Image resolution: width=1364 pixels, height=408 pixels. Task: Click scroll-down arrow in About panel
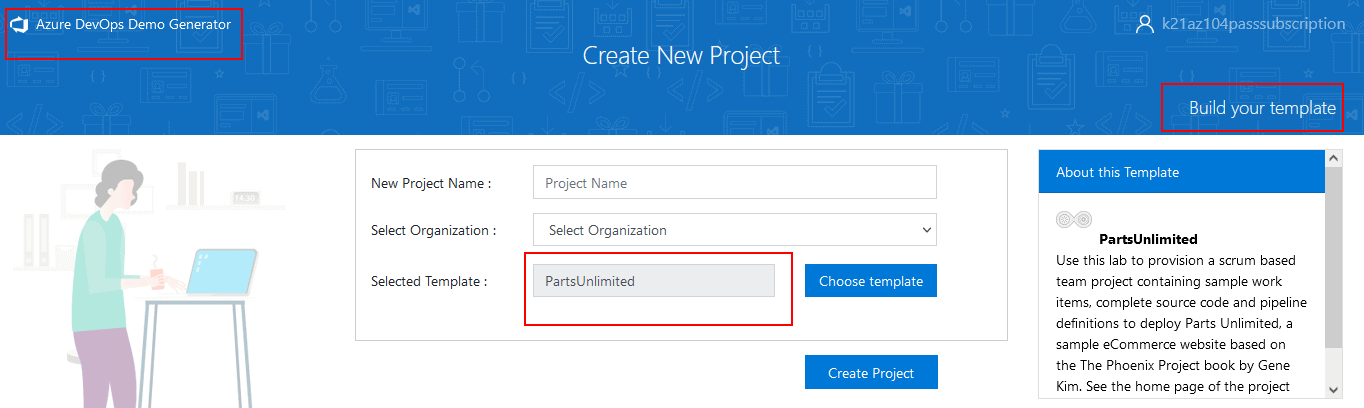[1334, 390]
